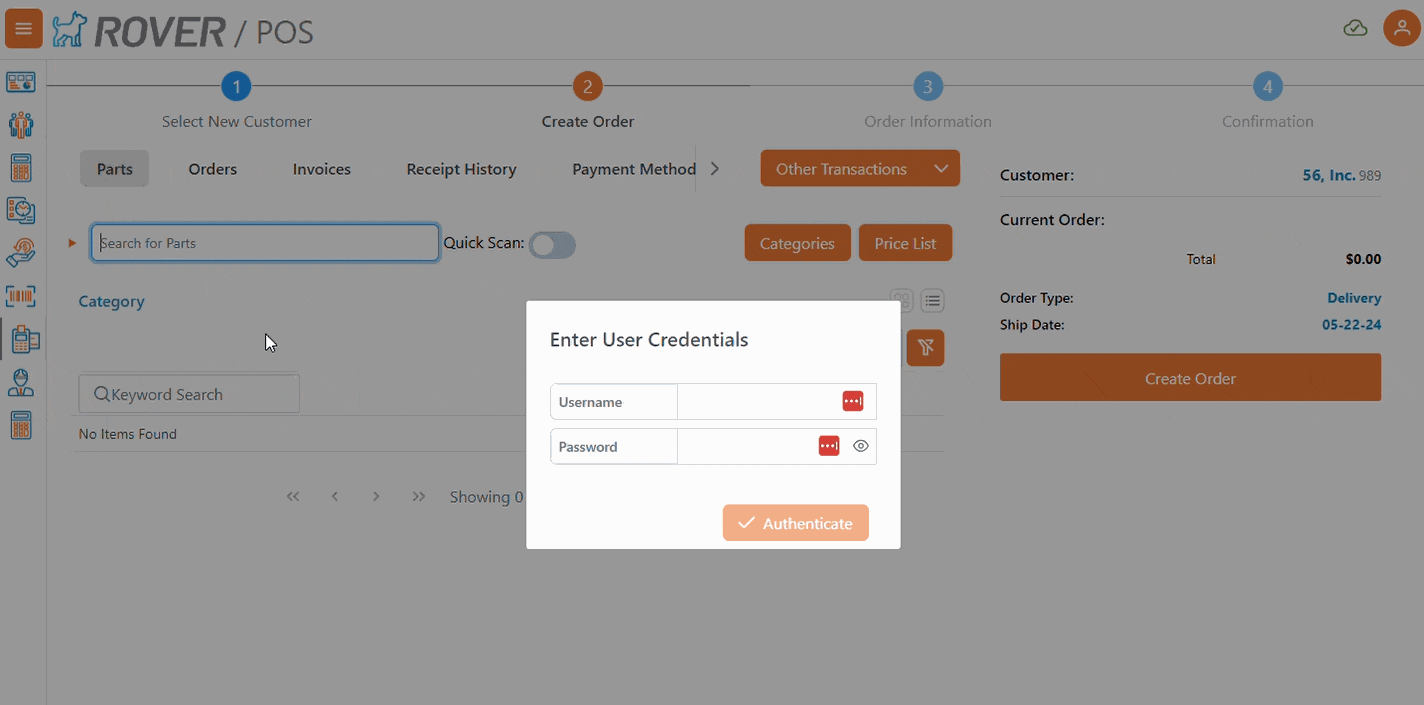The width and height of the screenshot is (1424, 705).
Task: Click the cloud sync status icon
Action: pos(1355,28)
